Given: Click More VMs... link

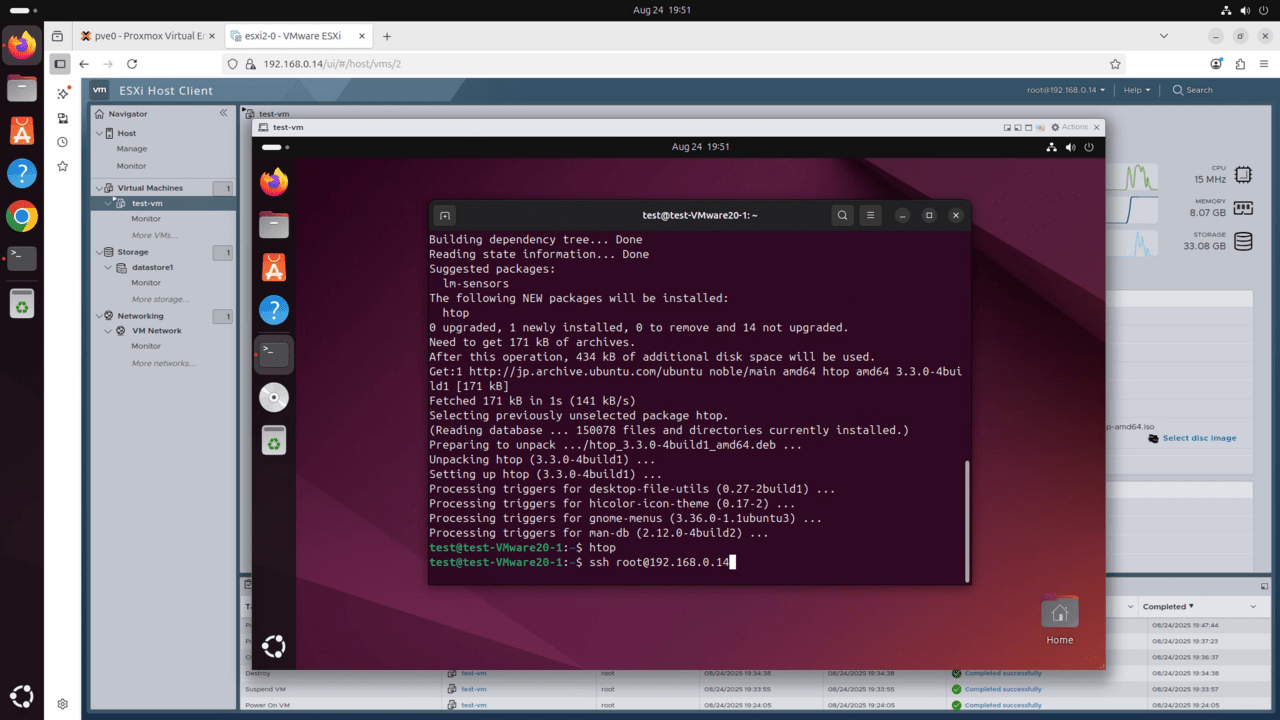Looking at the screenshot, I should (155, 235).
